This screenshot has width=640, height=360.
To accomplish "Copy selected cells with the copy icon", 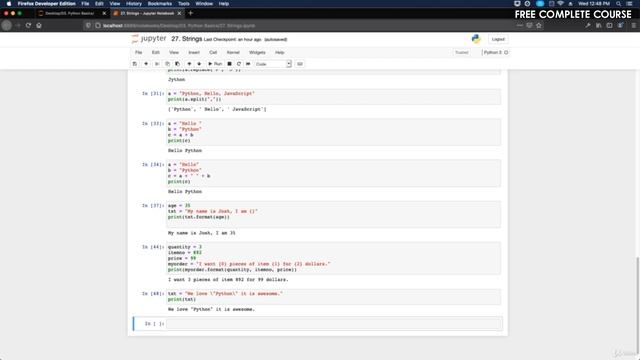I will click(x=167, y=64).
